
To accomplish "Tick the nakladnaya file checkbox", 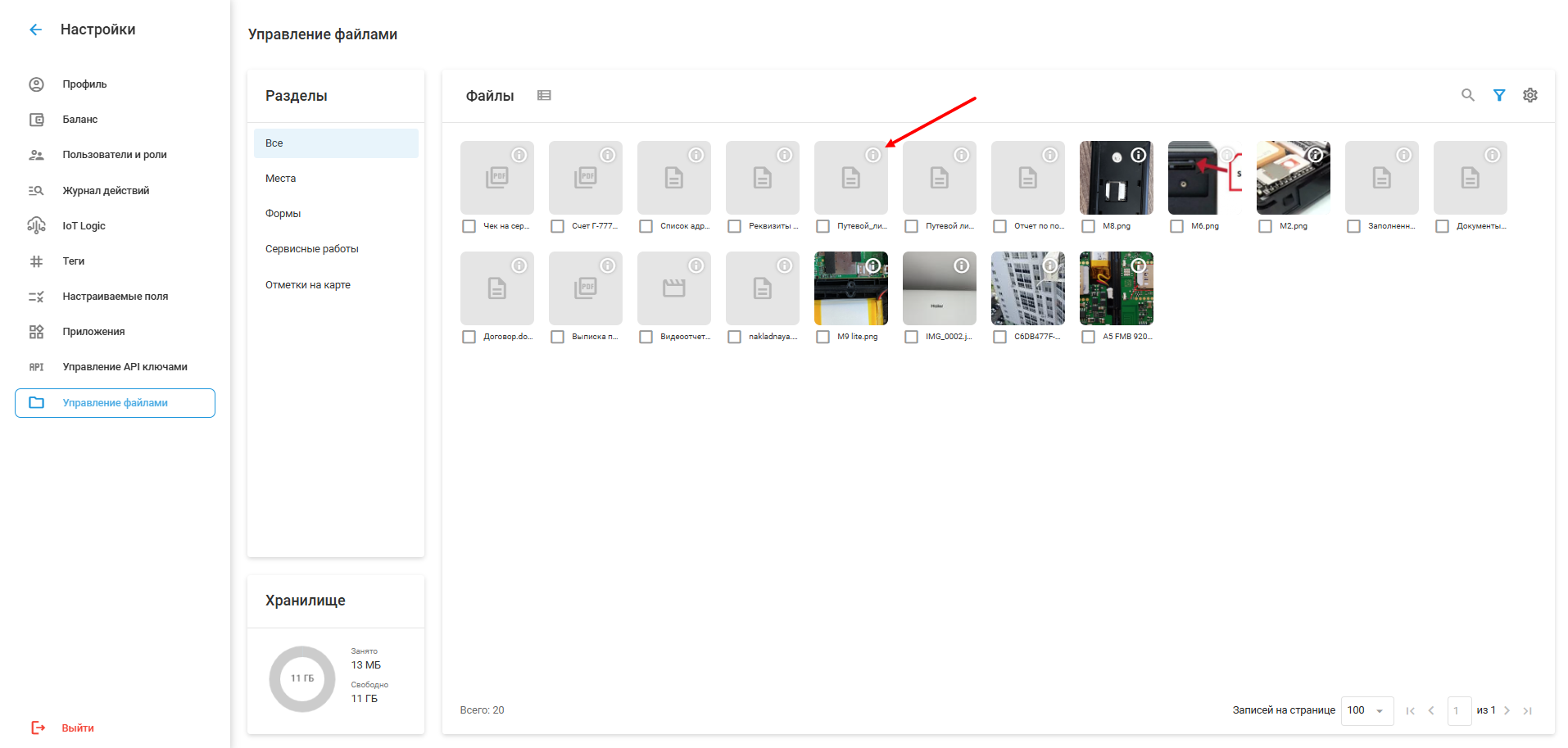I will pos(734,337).
